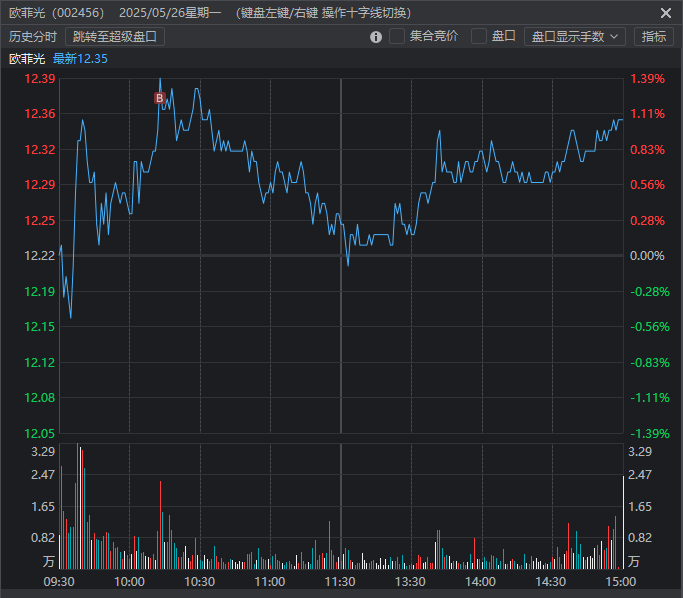Click 跳转至超级盘口 button
Viewport: 683px width, 598px height.
click(x=115, y=36)
